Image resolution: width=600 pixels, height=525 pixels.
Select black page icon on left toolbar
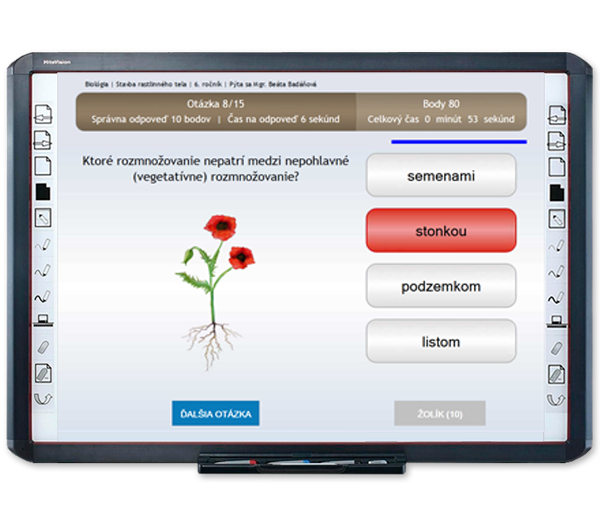(x=42, y=191)
